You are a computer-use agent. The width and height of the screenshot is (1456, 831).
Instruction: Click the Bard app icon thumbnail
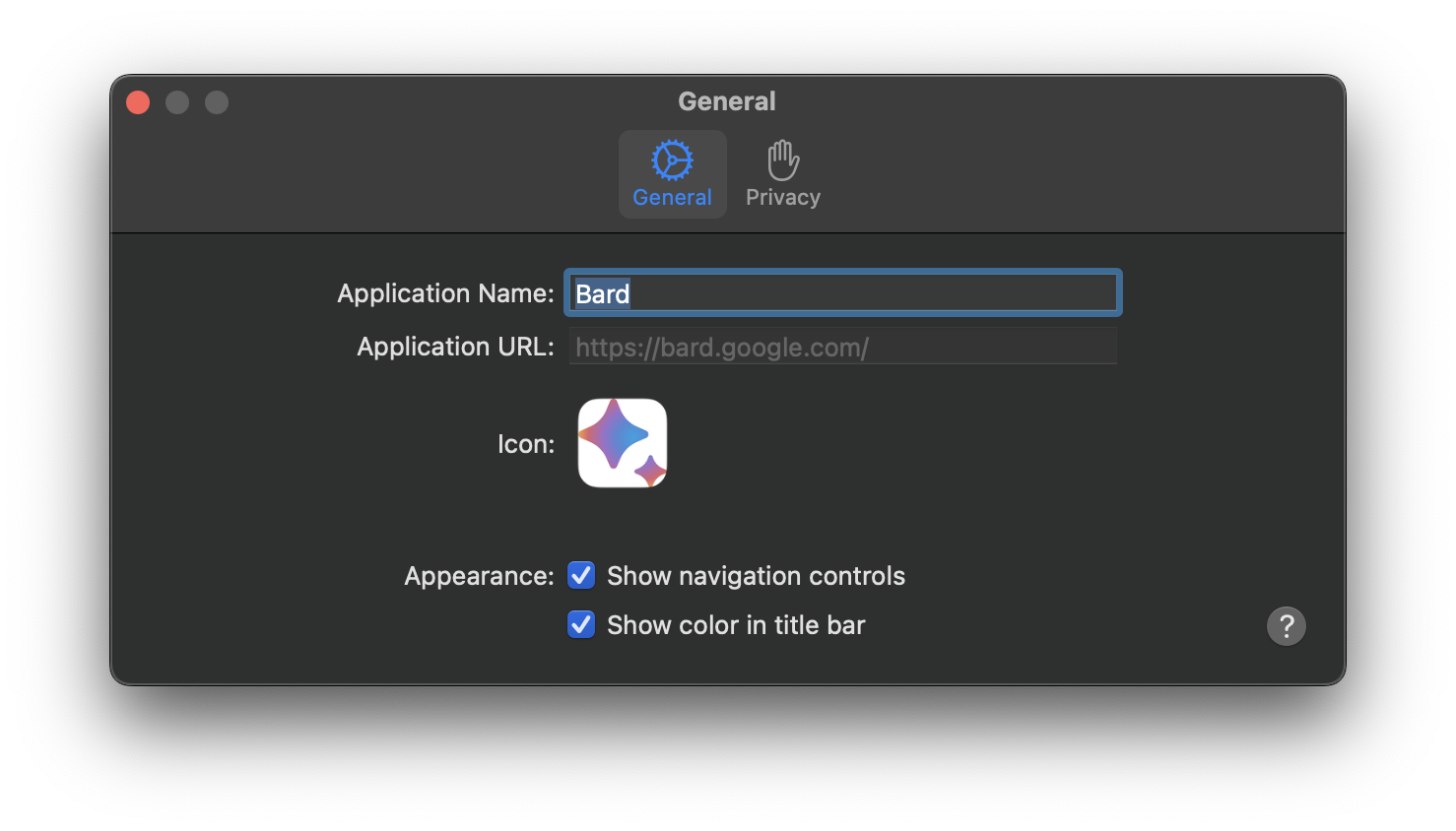click(623, 443)
